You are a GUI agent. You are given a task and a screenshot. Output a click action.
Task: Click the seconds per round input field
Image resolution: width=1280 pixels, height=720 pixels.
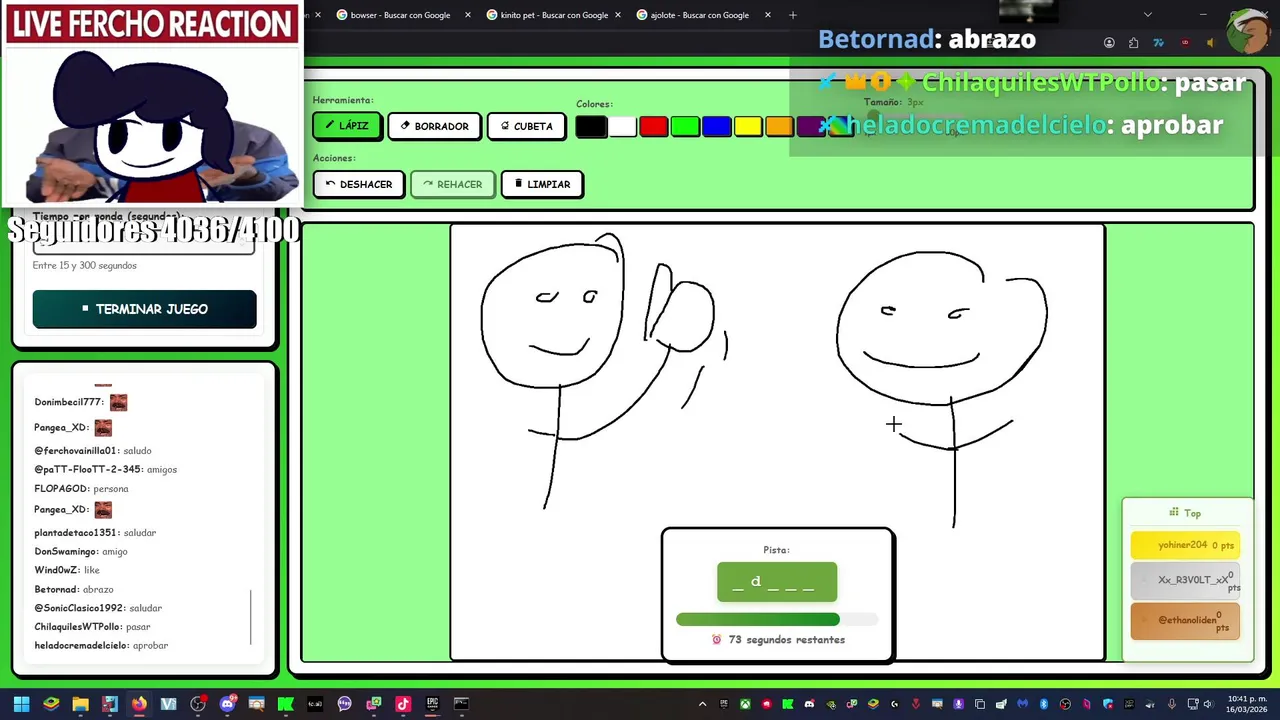pos(144,245)
